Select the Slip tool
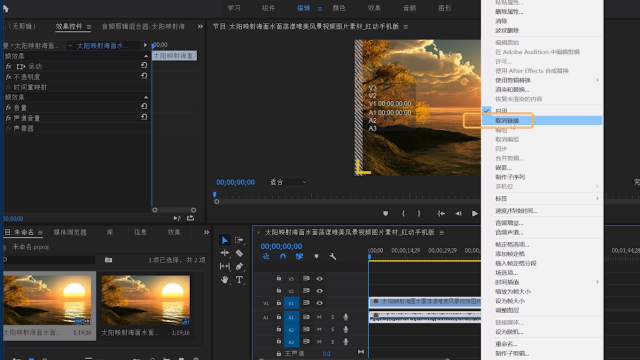This screenshot has height=360, width=640. [x=224, y=267]
